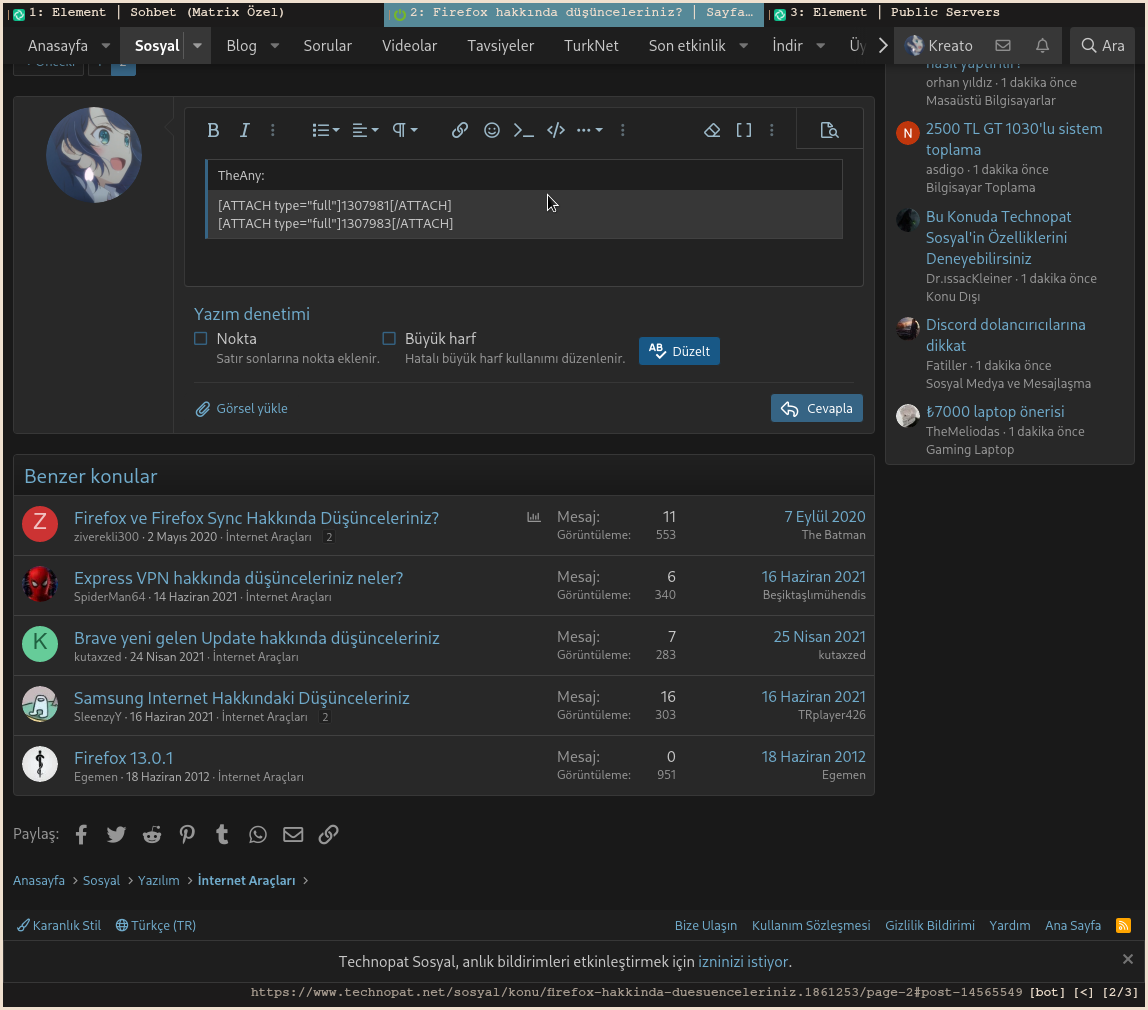
Task: Open kutaxzed green K avatar
Action: coord(40,644)
